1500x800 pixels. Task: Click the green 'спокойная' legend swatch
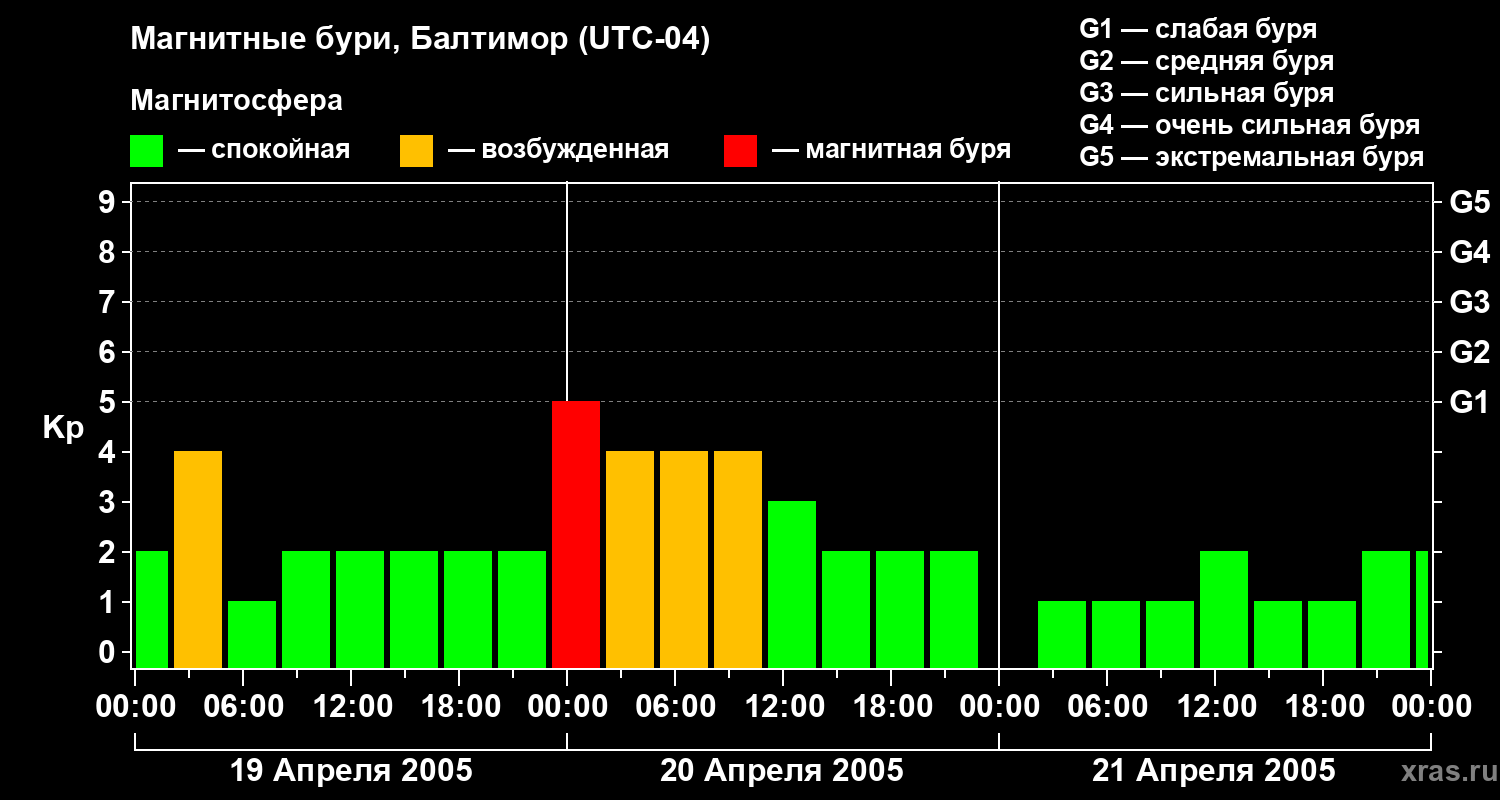(146, 151)
